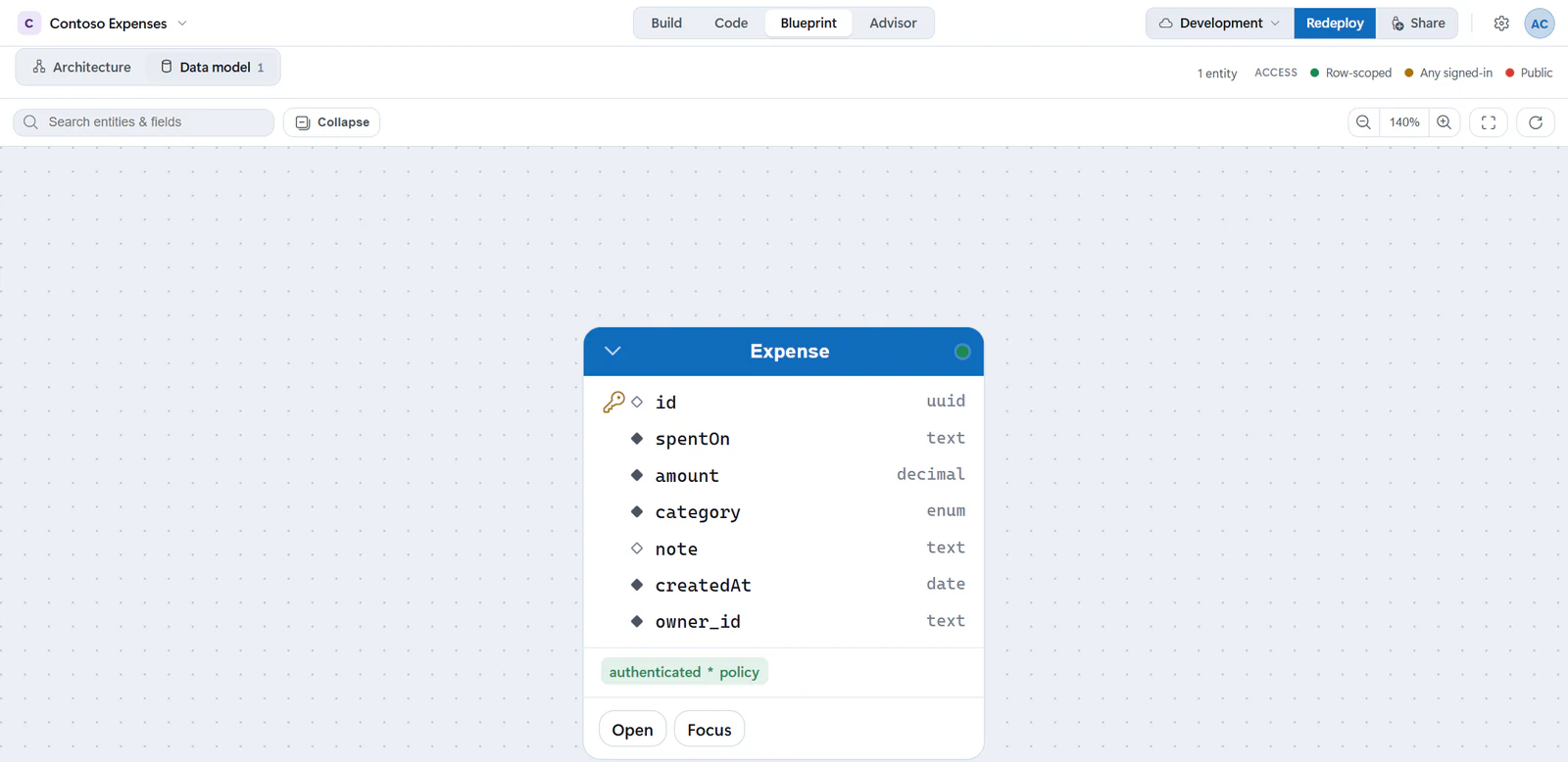Click the Redeploy button

[1335, 24]
